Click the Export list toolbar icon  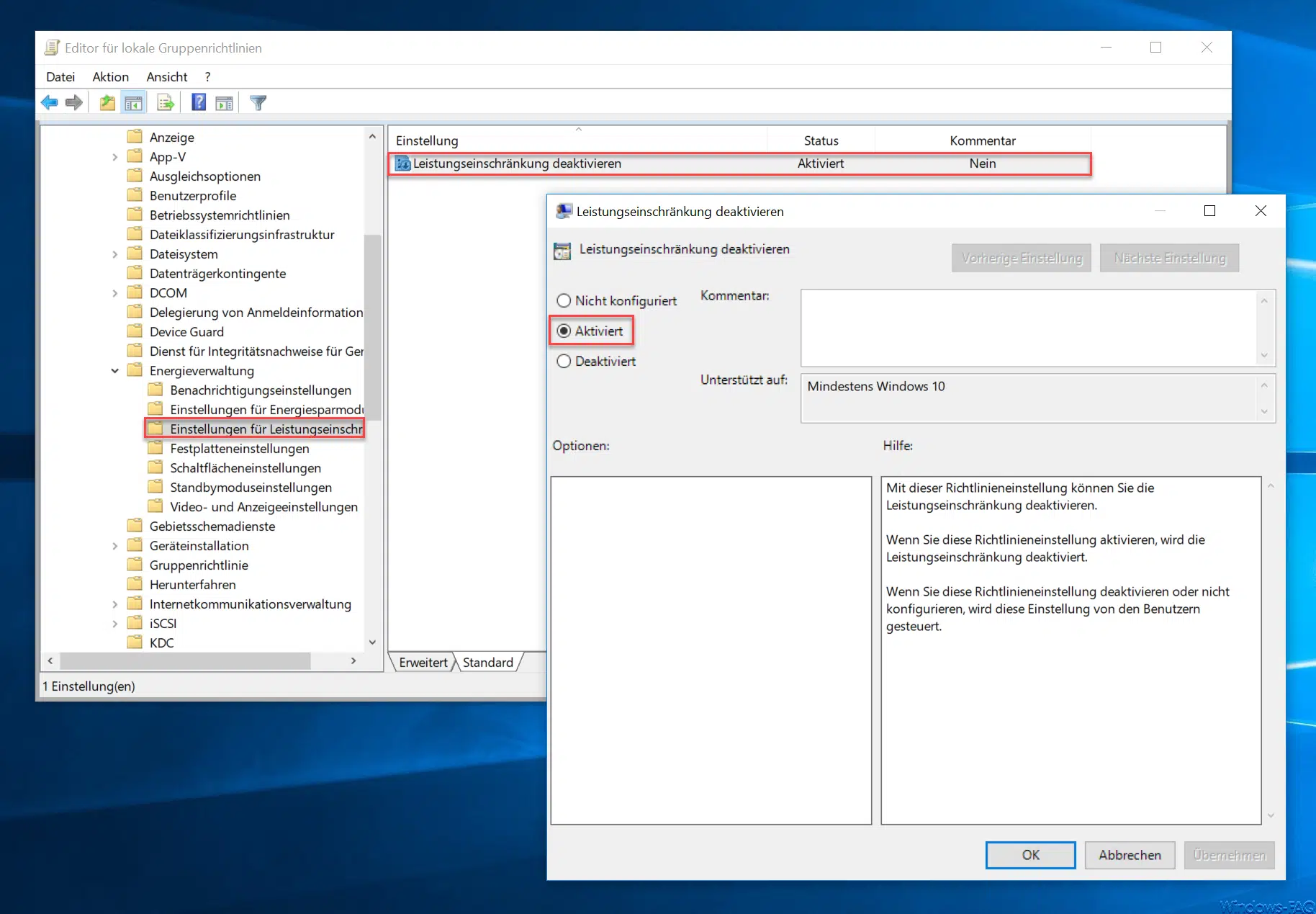coord(166,103)
